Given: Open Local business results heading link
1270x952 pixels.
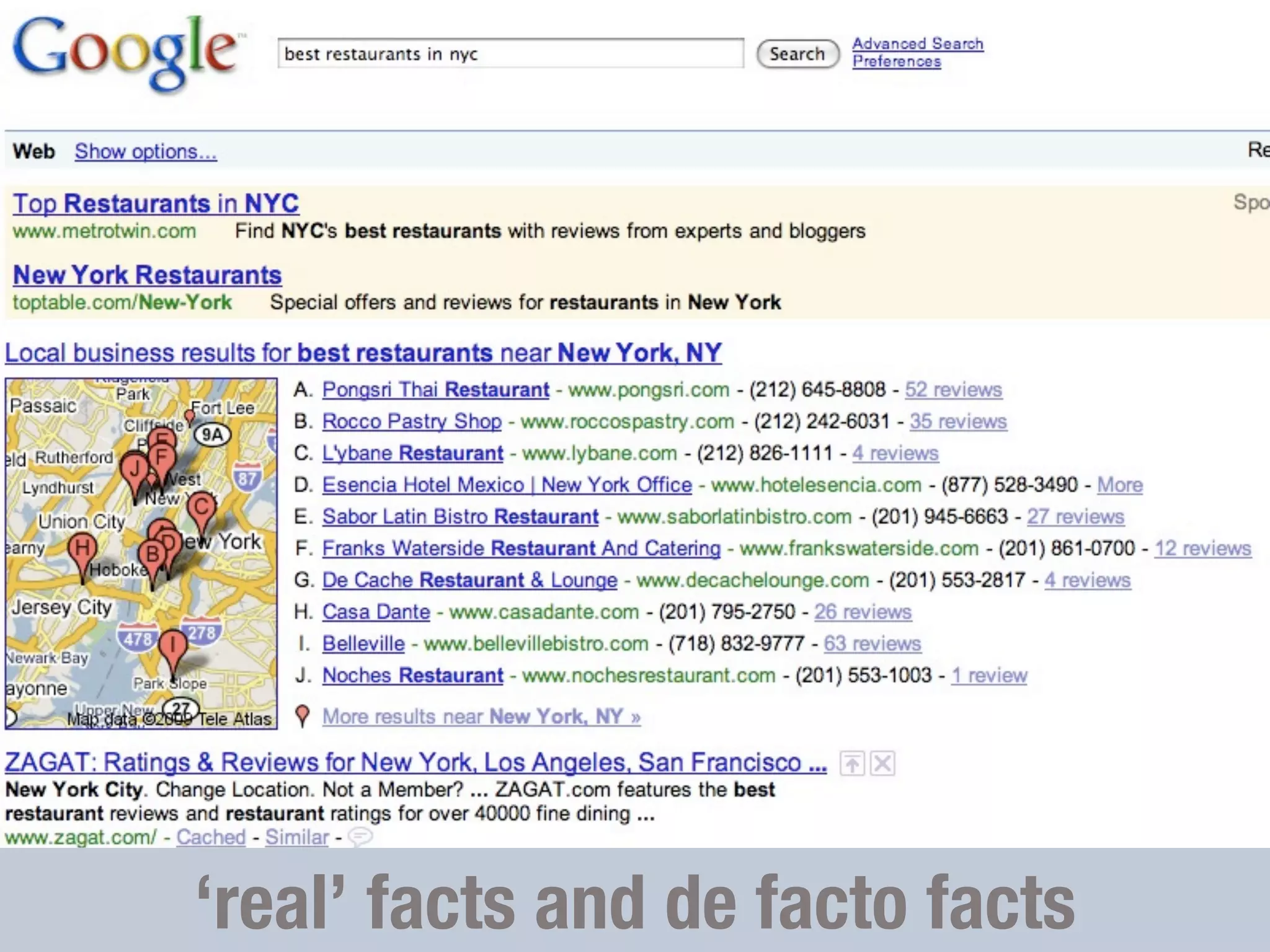Looking at the screenshot, I should (x=363, y=353).
